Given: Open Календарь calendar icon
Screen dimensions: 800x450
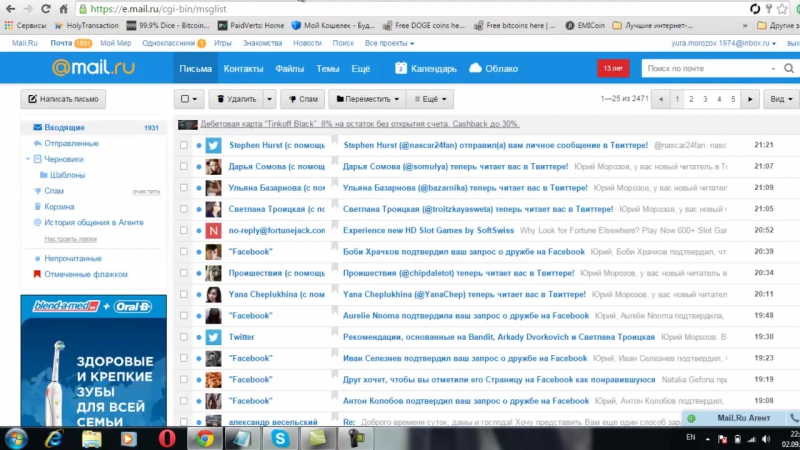Looking at the screenshot, I should pos(401,68).
